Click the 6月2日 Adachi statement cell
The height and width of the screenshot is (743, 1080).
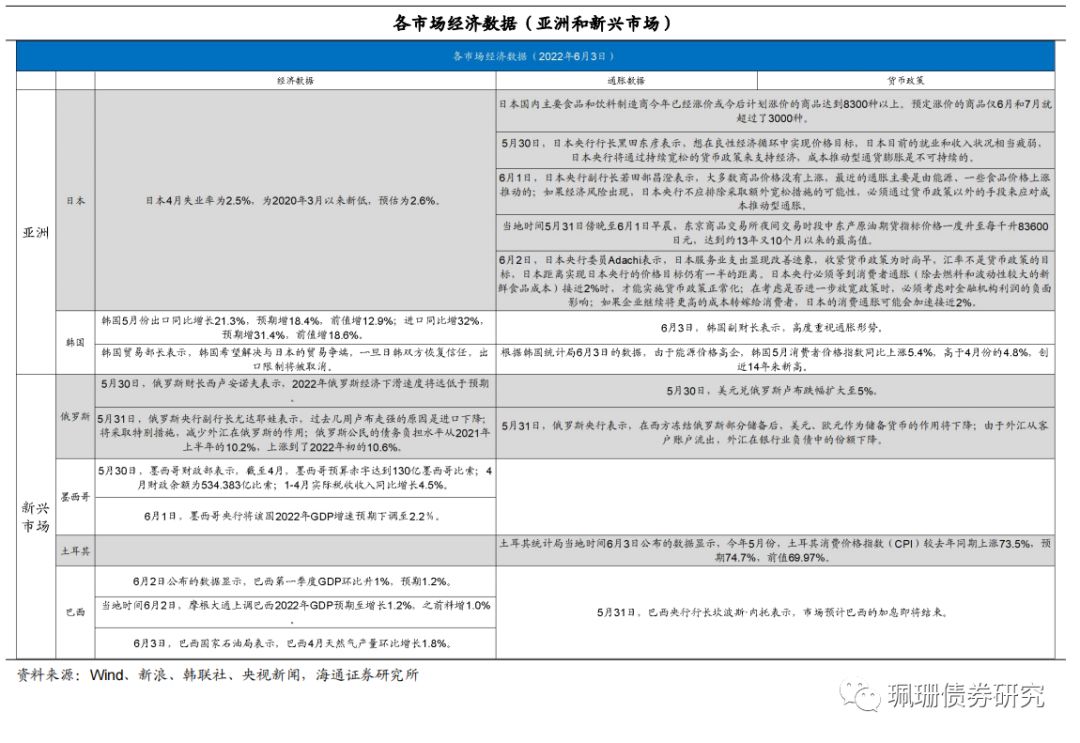pos(776,281)
